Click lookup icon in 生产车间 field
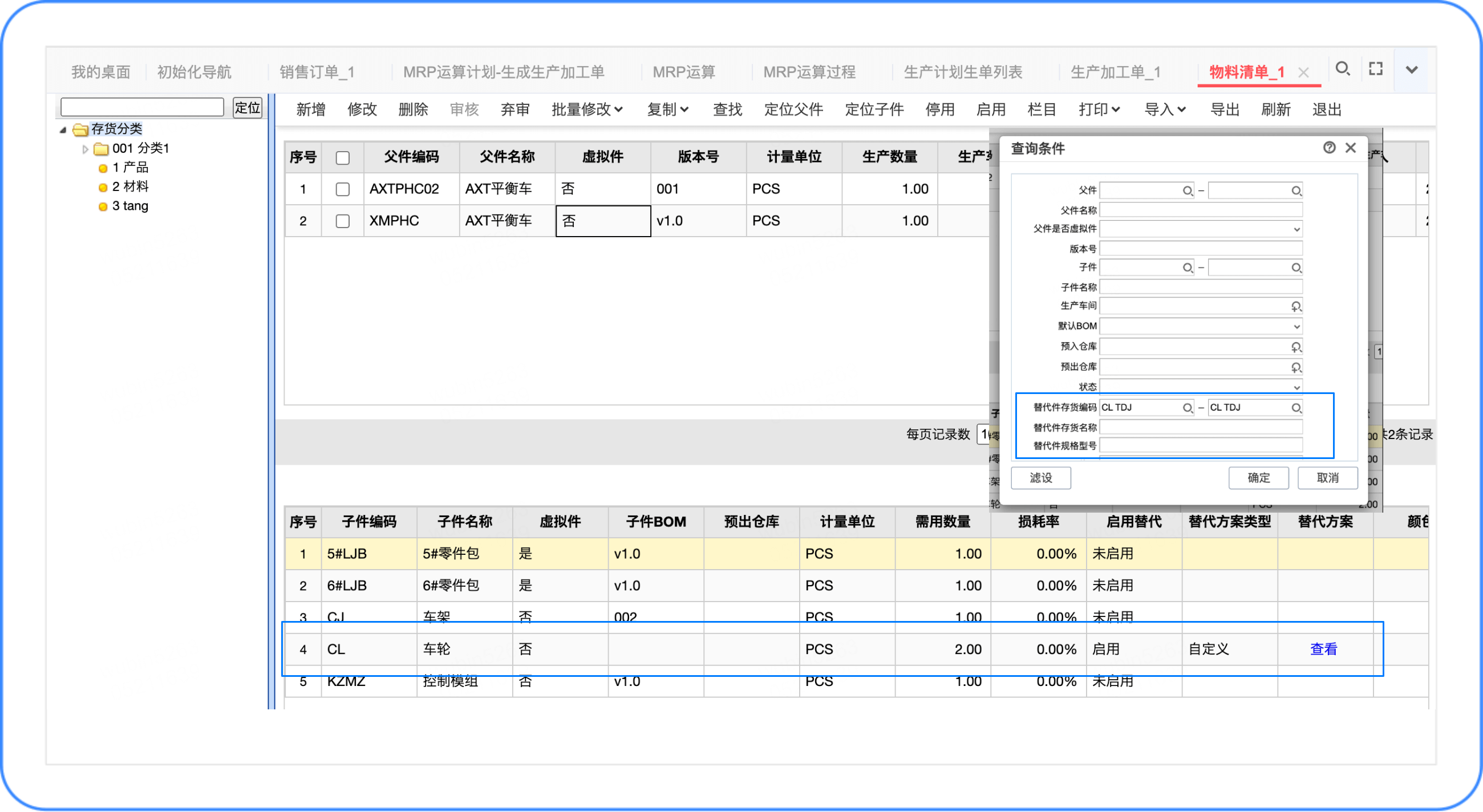This screenshot has height=812, width=1483. (1295, 306)
